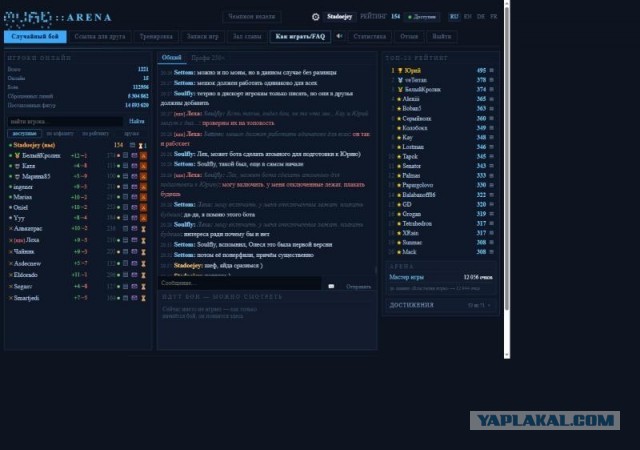Focus the Сообщение chat input
This screenshot has width=640, height=450.
click(240, 283)
